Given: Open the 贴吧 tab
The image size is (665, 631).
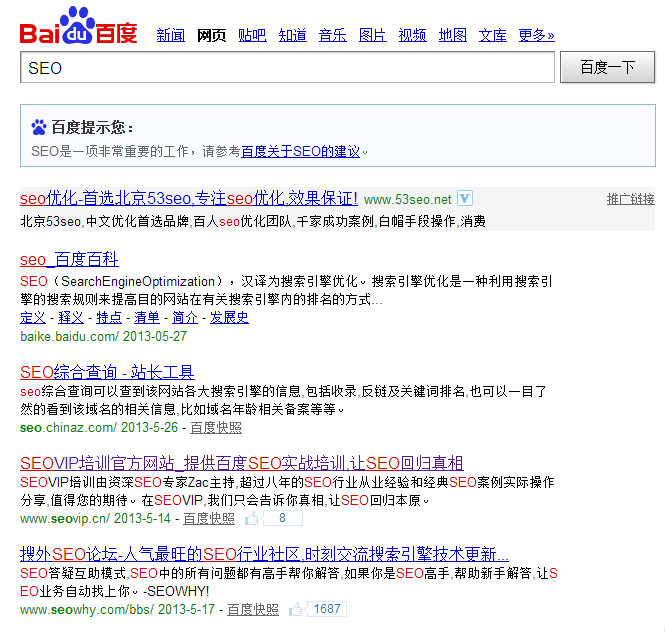Looking at the screenshot, I should point(252,35).
